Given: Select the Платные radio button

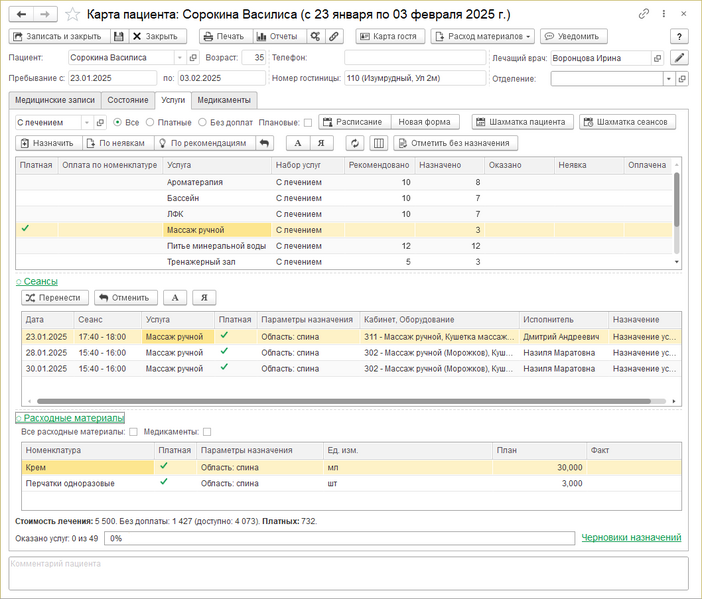Looking at the screenshot, I should [150, 122].
